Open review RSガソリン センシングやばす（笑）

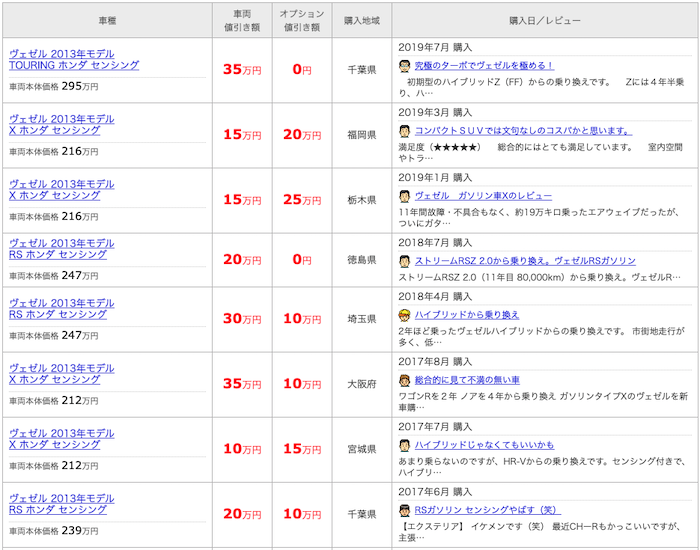point(488,510)
